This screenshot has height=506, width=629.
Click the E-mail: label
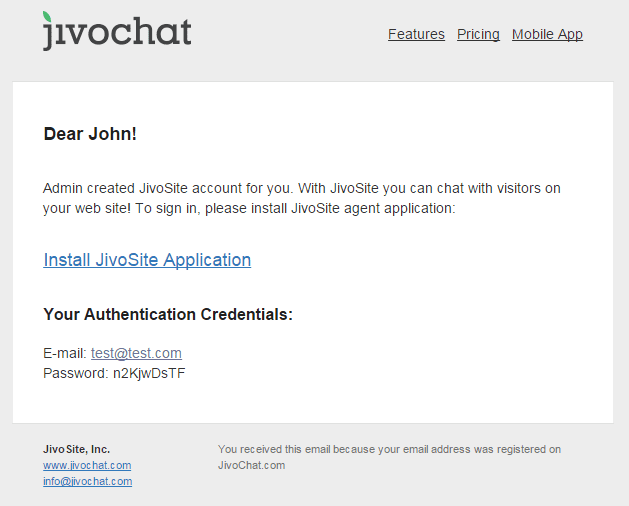65,353
